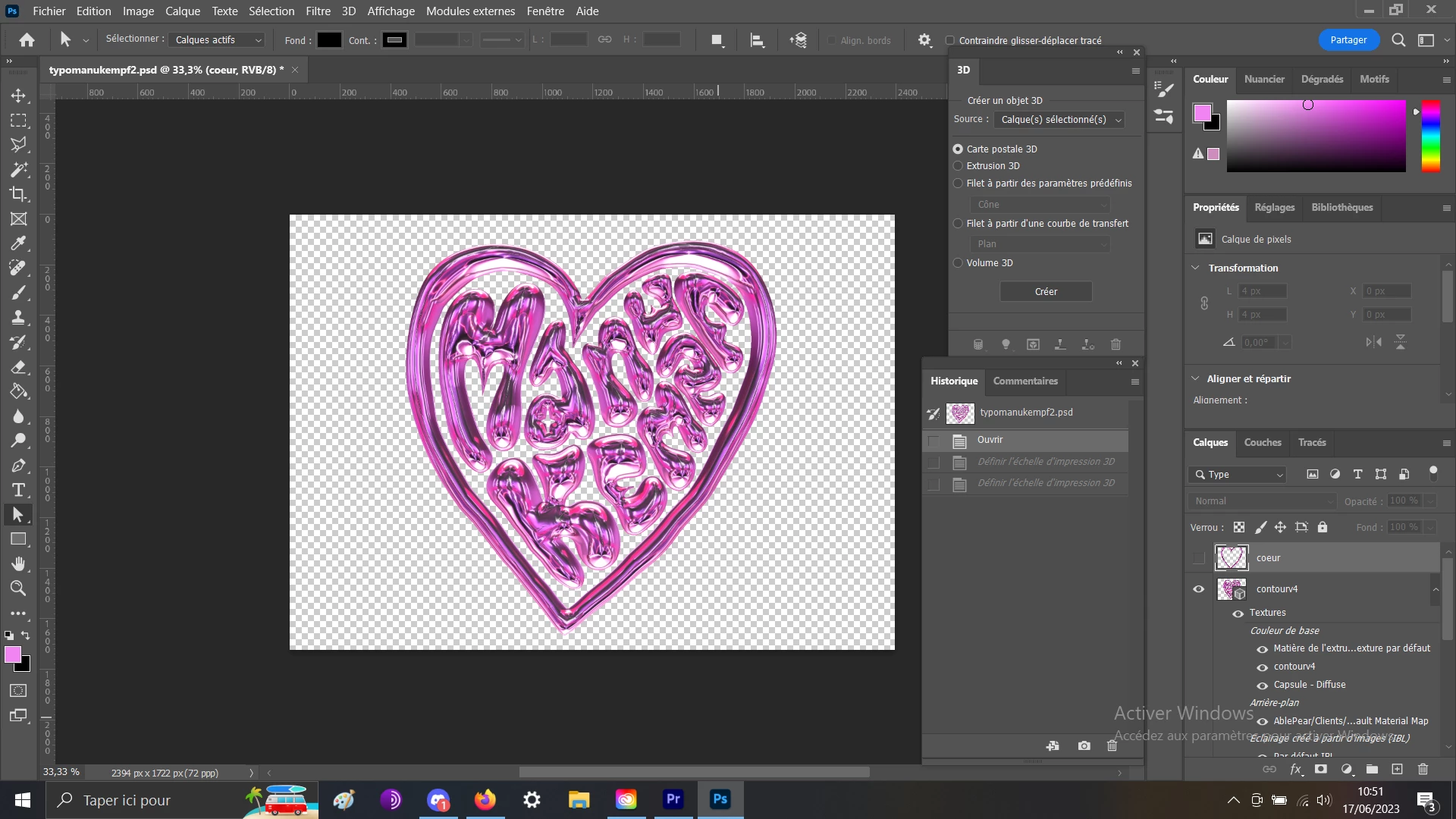Open the Calques actifs dropdown
This screenshot has width=1456, height=819.
click(x=217, y=40)
